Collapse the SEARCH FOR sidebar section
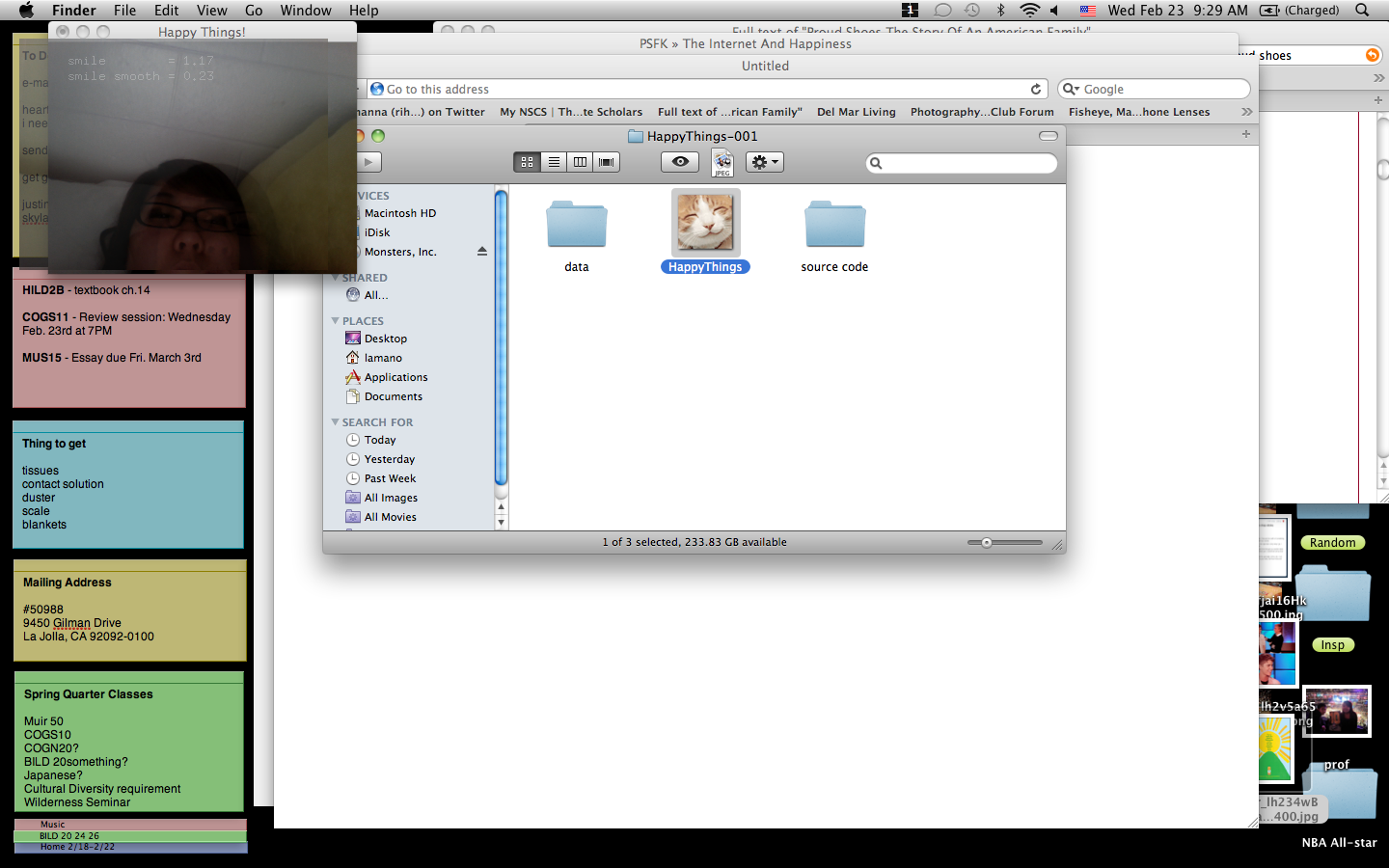This screenshot has width=1389, height=868. 336,422
